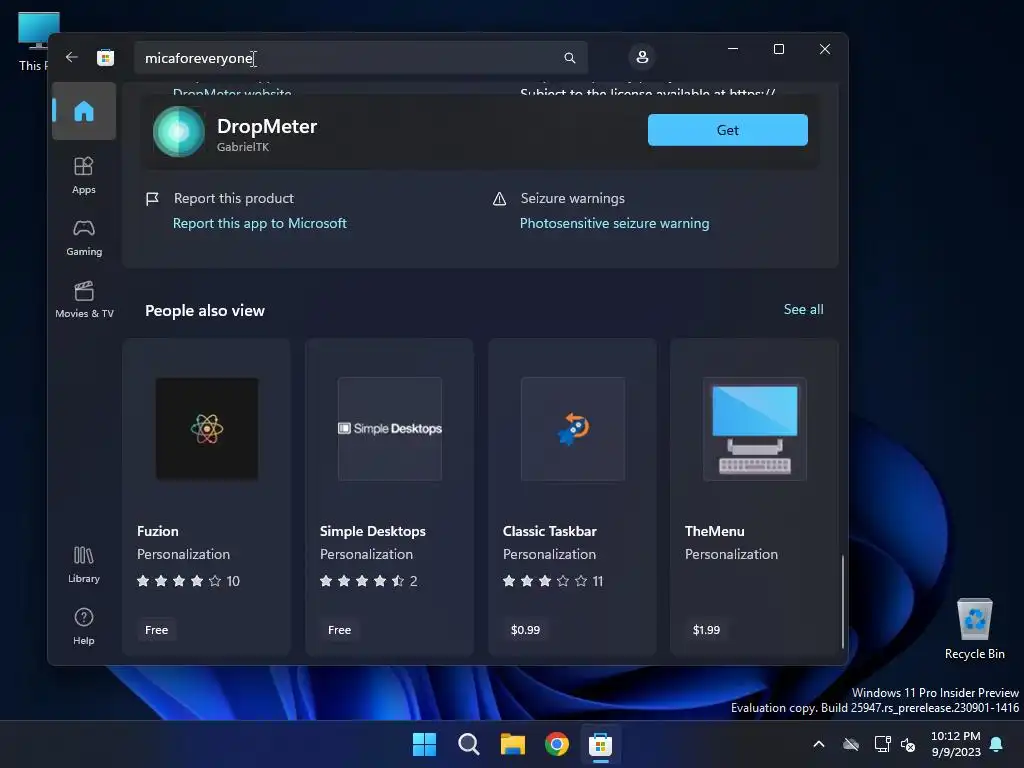Open the clock showing 10:12 PM
The image size is (1024, 768).
955,744
